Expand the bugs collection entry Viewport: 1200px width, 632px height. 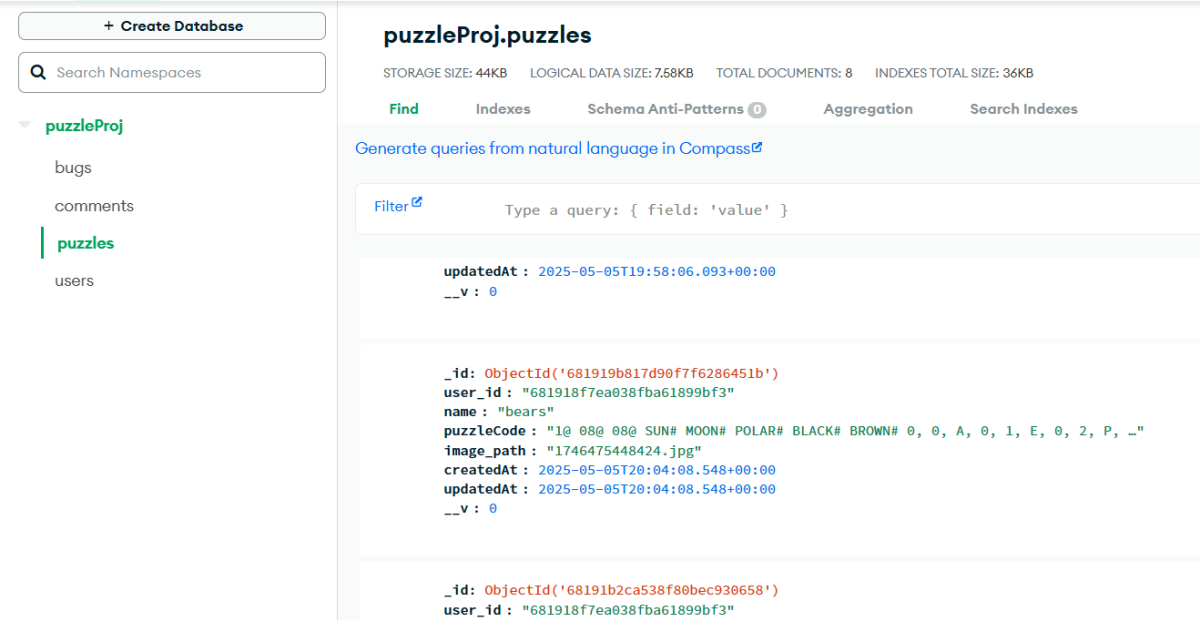click(x=73, y=167)
